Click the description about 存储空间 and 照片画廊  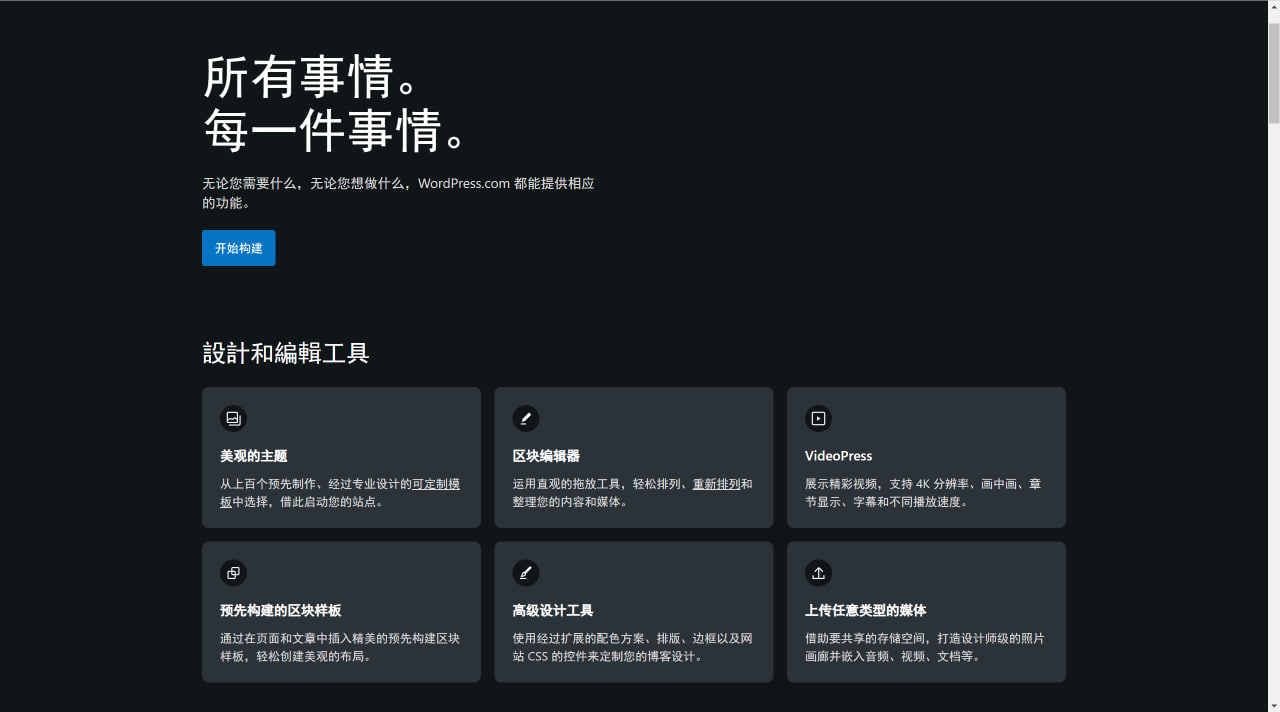click(925, 648)
